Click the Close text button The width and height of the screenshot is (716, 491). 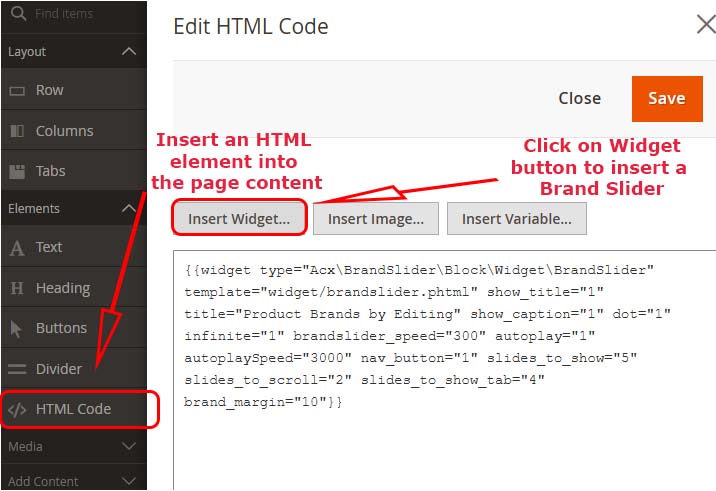(579, 98)
